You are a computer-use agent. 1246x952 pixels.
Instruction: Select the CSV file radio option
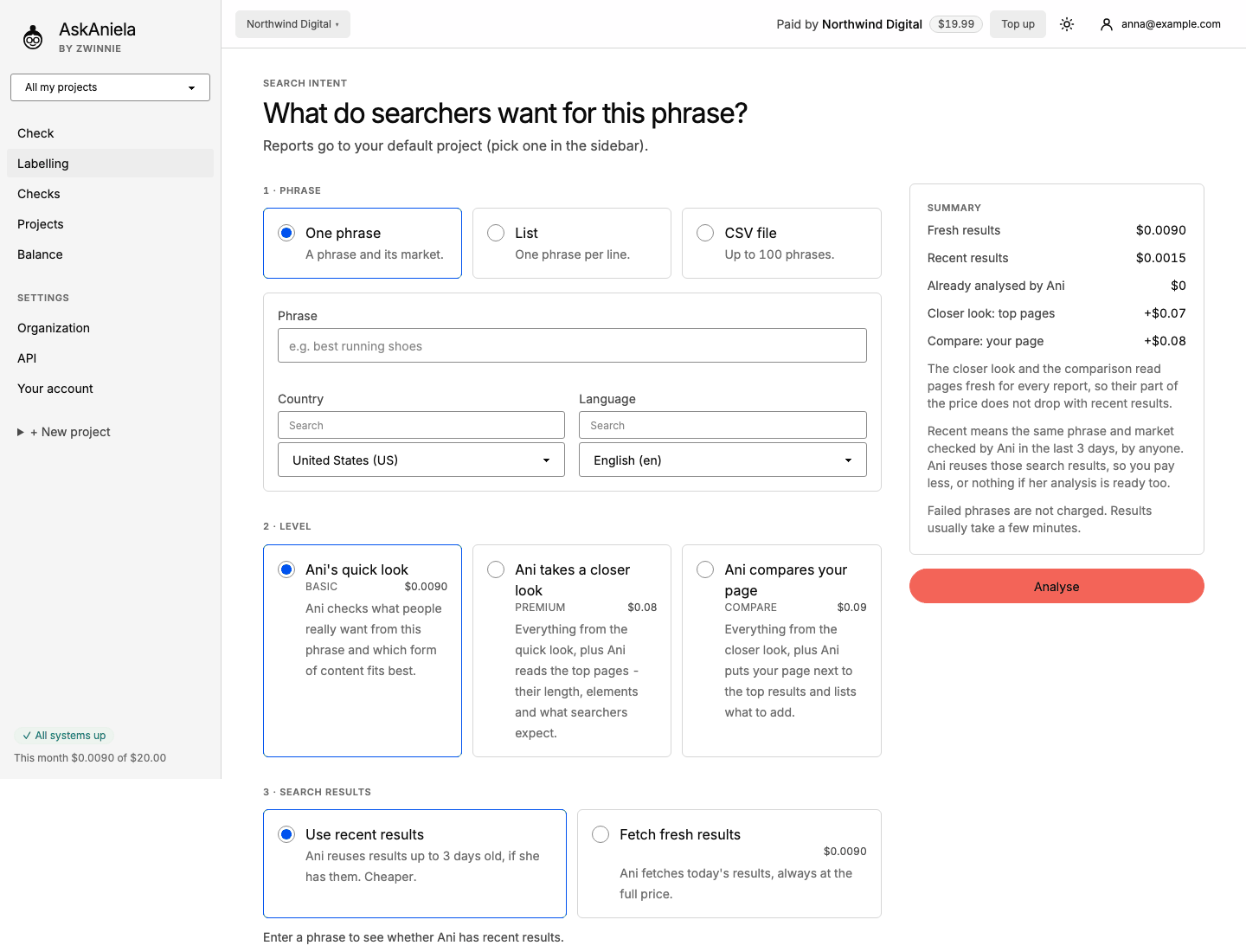pos(705,233)
